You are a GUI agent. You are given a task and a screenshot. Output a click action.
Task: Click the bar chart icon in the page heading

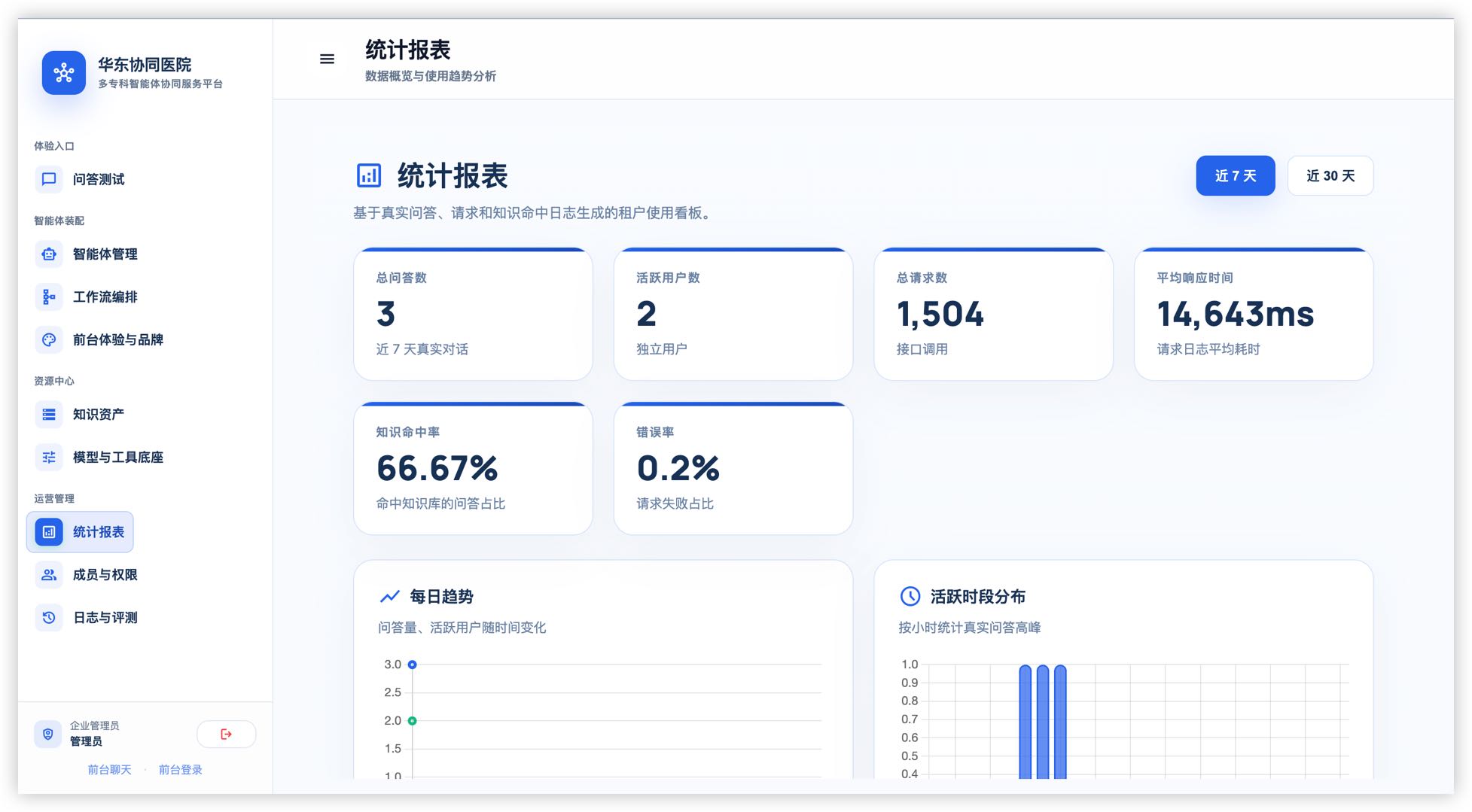click(x=369, y=175)
